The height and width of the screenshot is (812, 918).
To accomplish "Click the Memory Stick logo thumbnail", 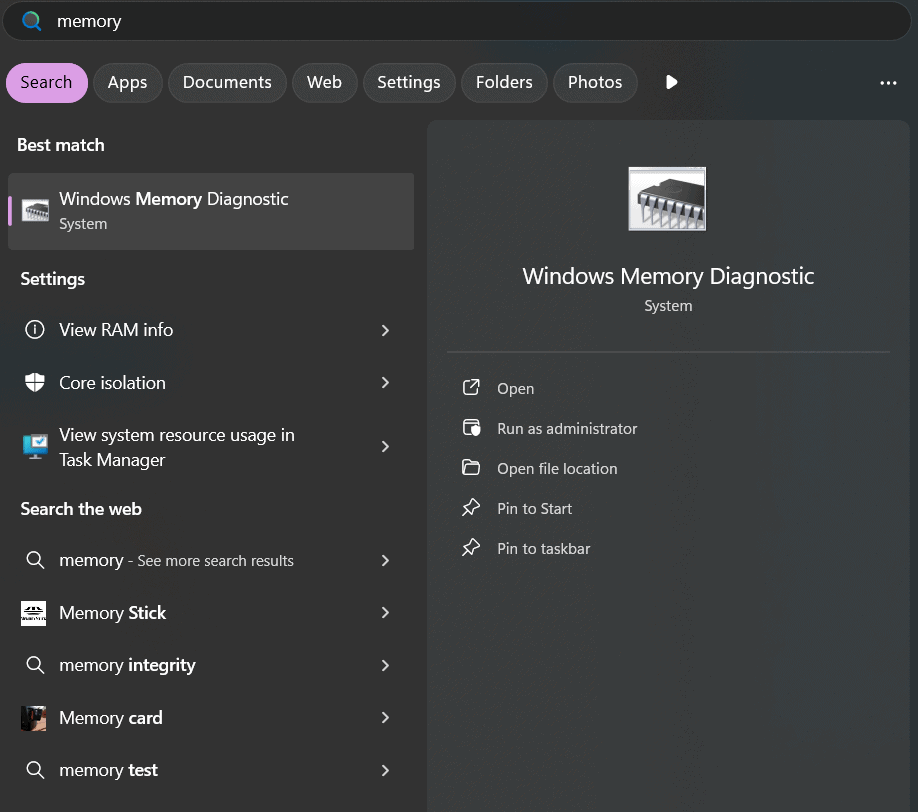I will pyautogui.click(x=33, y=613).
